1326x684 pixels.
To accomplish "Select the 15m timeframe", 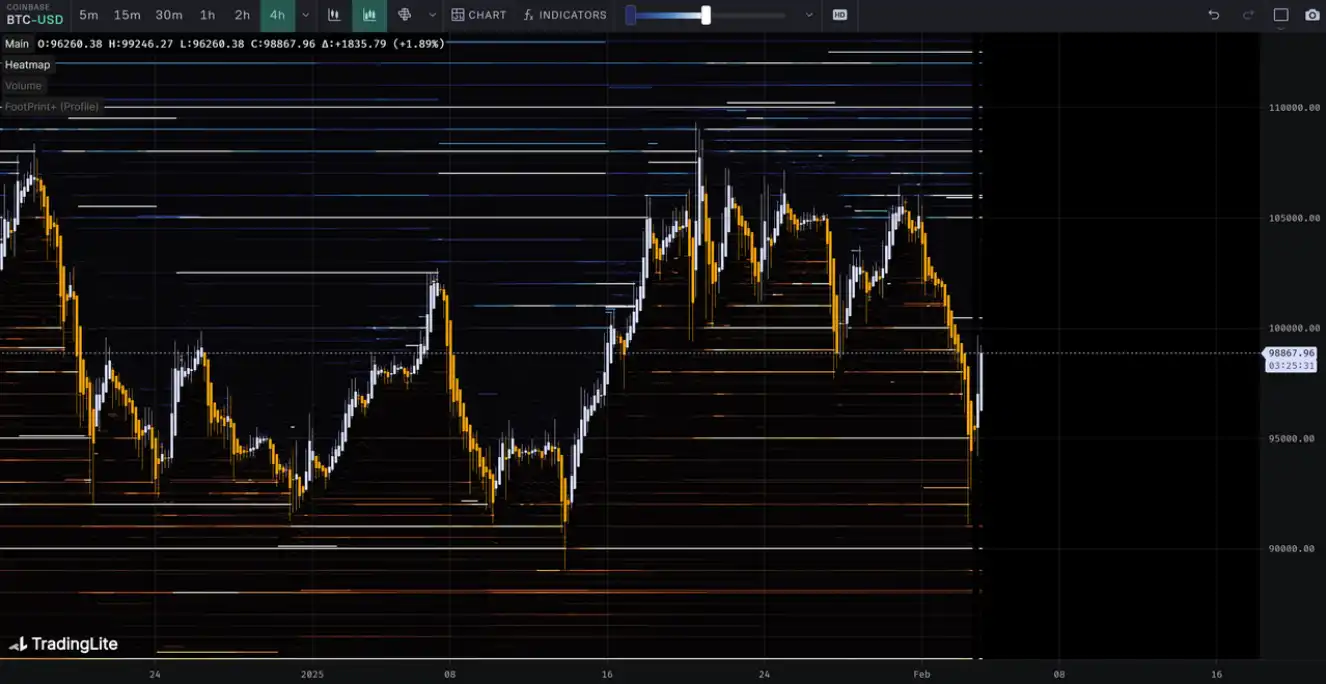I will pos(127,15).
